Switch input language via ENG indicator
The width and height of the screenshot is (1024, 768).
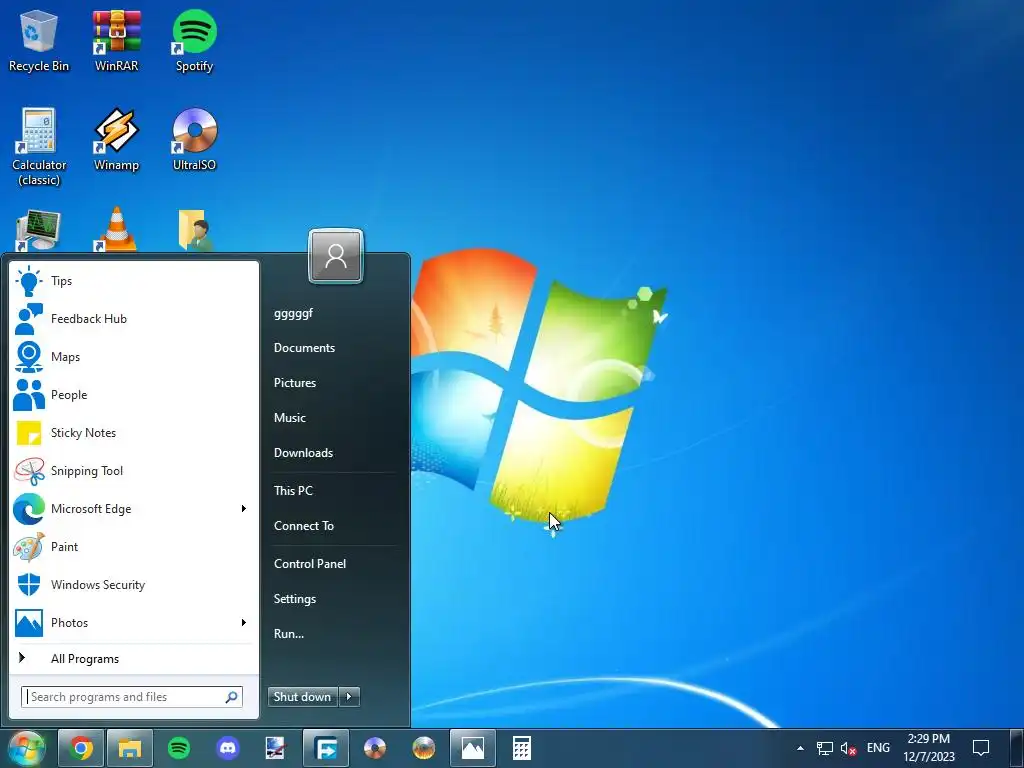(x=878, y=748)
